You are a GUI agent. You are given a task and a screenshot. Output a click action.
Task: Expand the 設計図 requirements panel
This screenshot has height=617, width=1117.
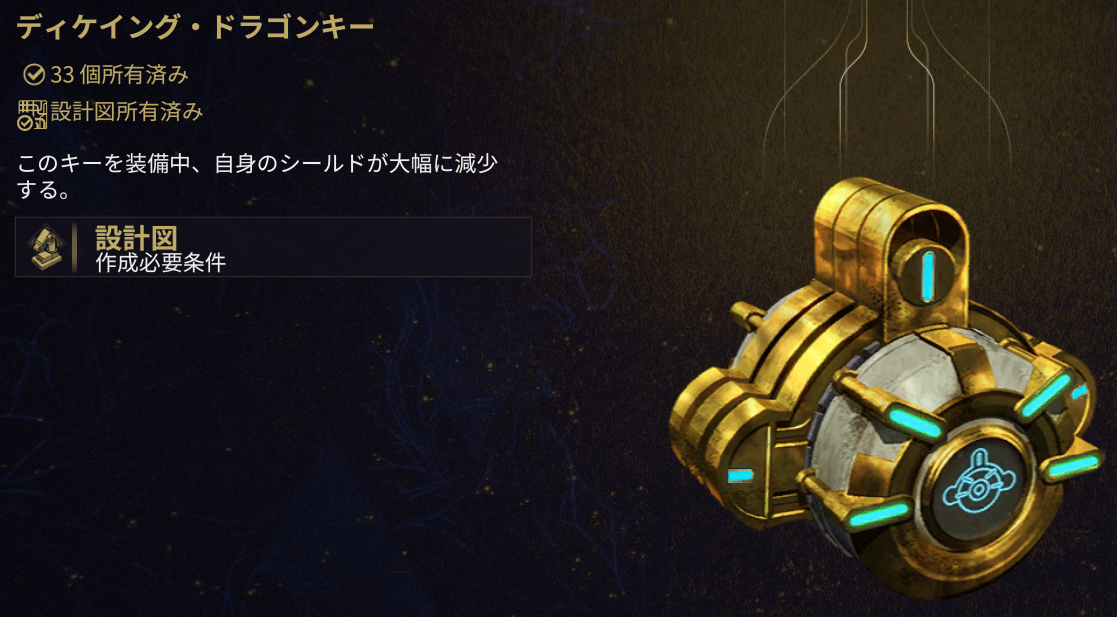pyautogui.click(x=274, y=247)
